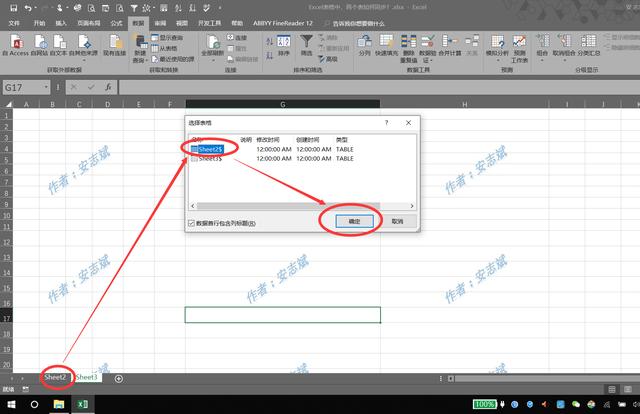Click the Undo arrow icon
The image size is (640, 414).
[28, 8]
